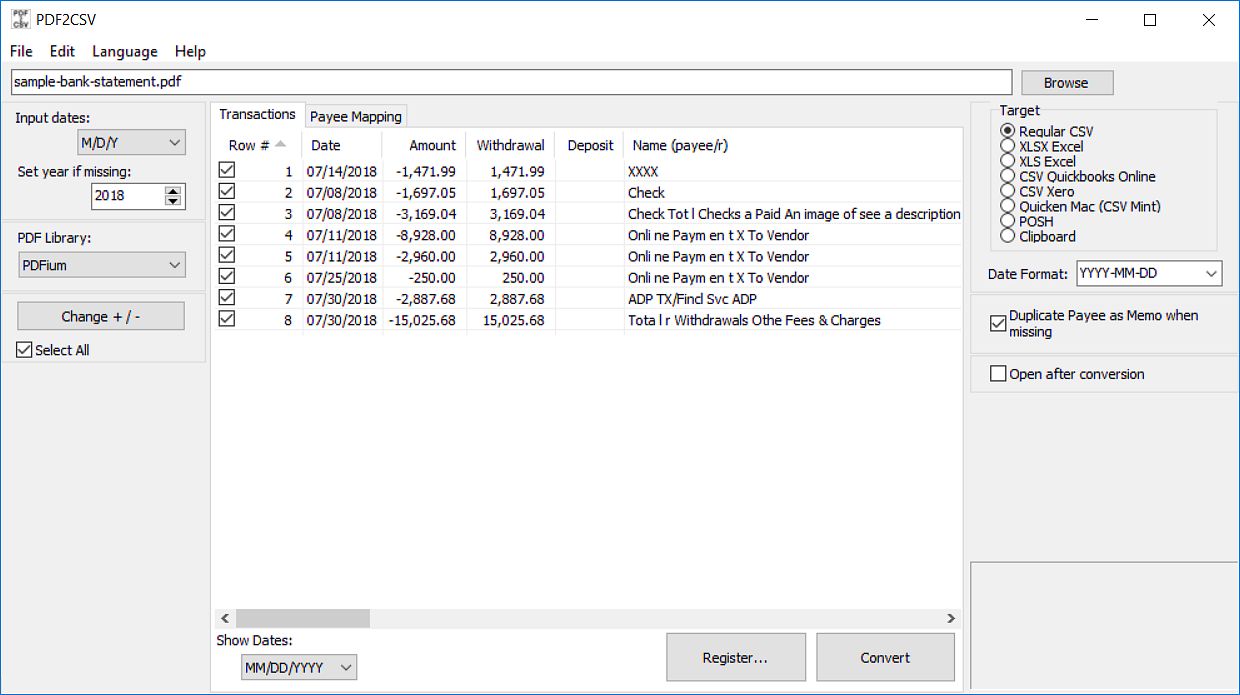This screenshot has width=1240, height=695.
Task: Open the File menu
Action: [21, 51]
